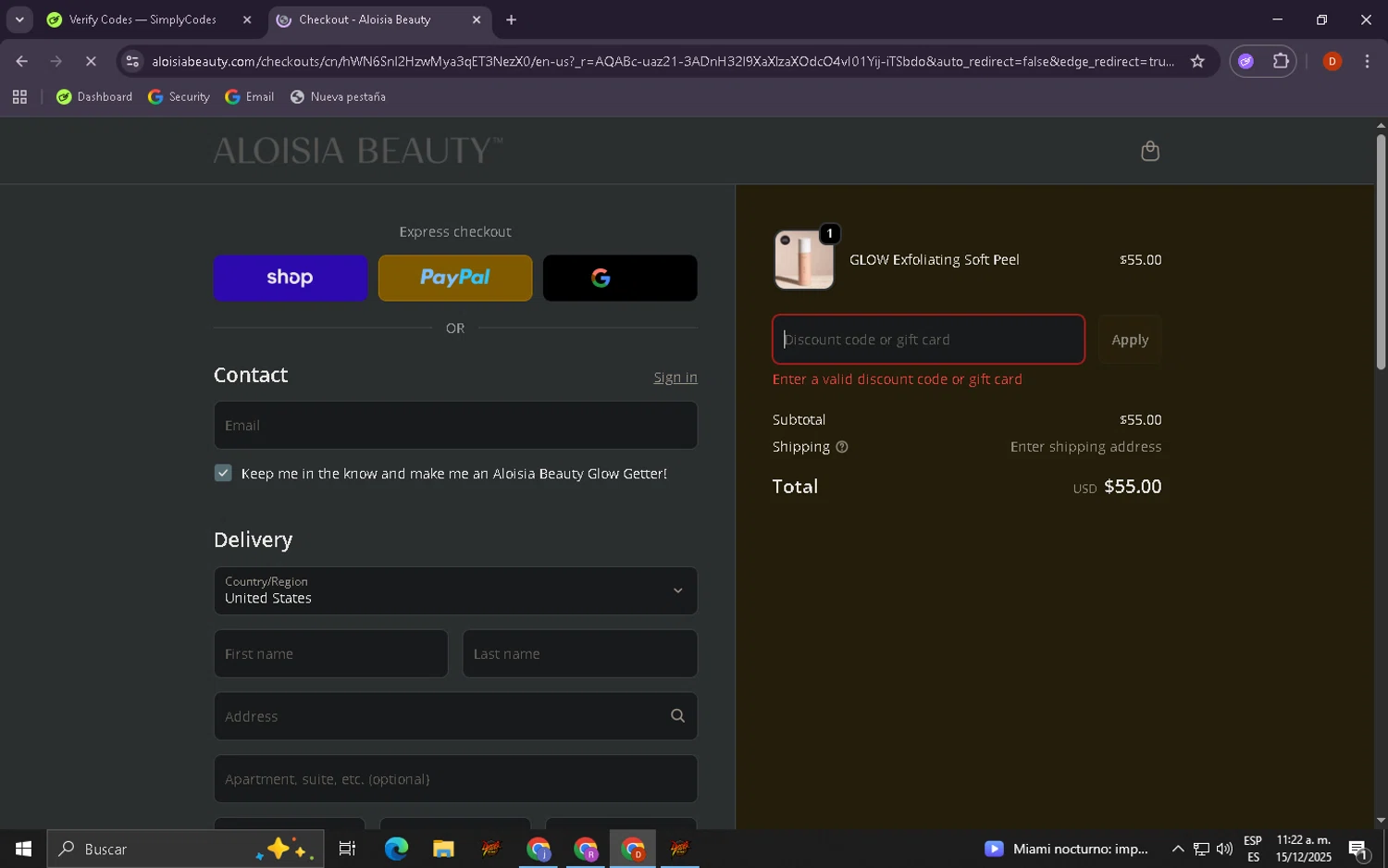Open the notification center icon
1388x868 pixels.
pyautogui.click(x=1358, y=849)
